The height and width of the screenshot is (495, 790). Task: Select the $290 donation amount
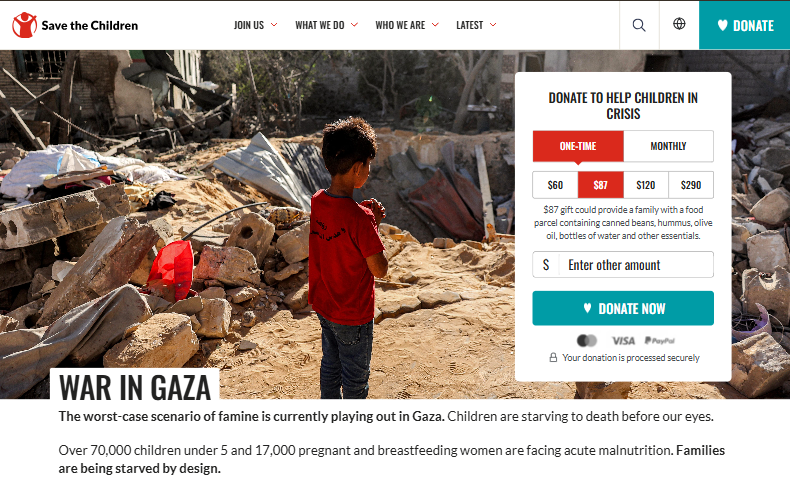coord(691,185)
